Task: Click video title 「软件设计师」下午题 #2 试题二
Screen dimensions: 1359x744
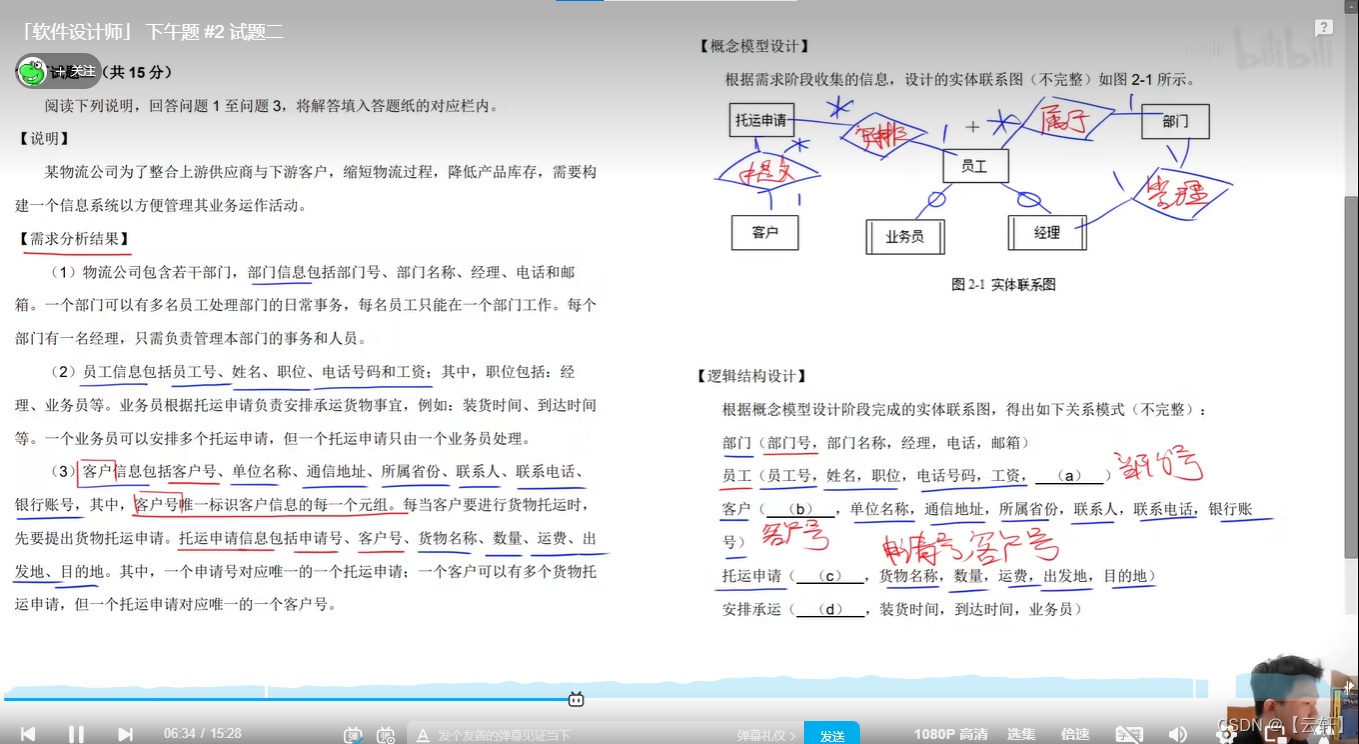Action: 151,31
